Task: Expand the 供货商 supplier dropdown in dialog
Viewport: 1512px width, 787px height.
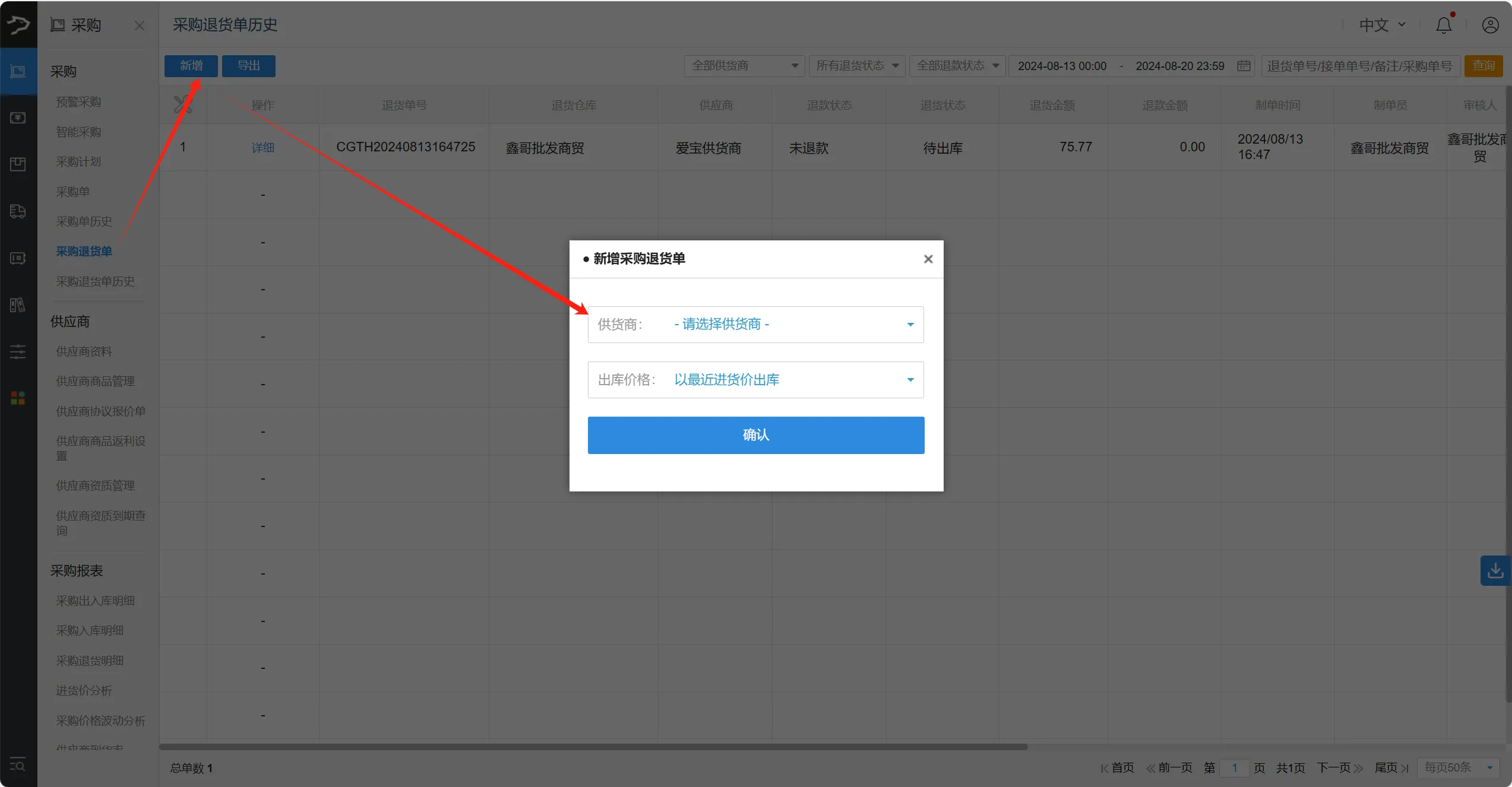Action: pyautogui.click(x=755, y=325)
